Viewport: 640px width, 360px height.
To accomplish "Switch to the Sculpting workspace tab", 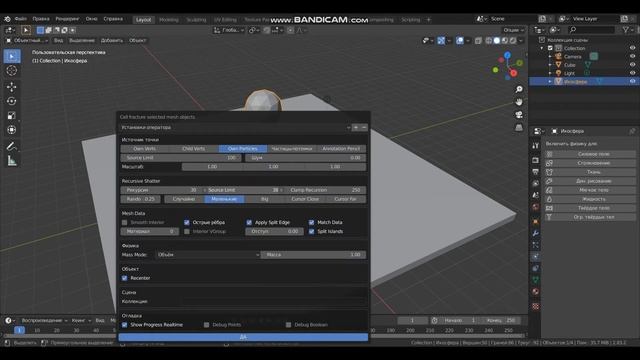I will click(x=196, y=20).
